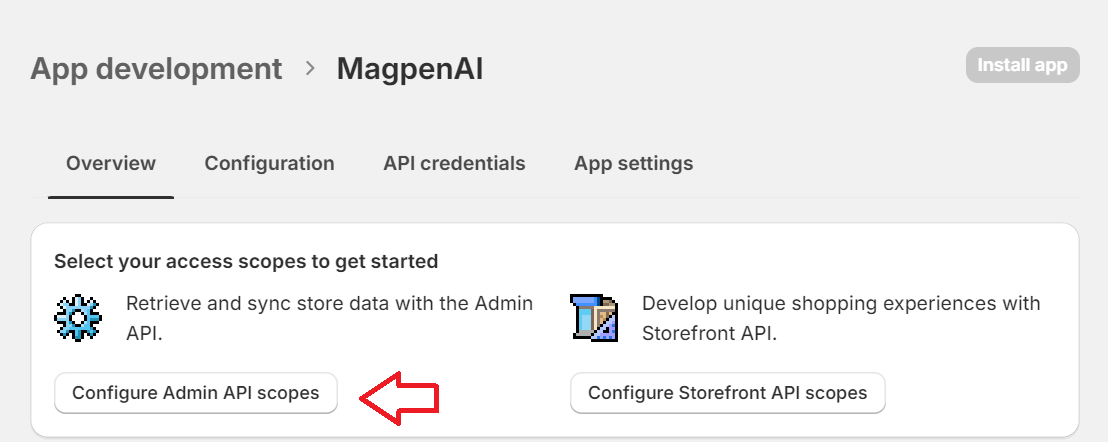The height and width of the screenshot is (442, 1108).
Task: Click the 'Select your access scopes' heading
Action: (x=246, y=261)
